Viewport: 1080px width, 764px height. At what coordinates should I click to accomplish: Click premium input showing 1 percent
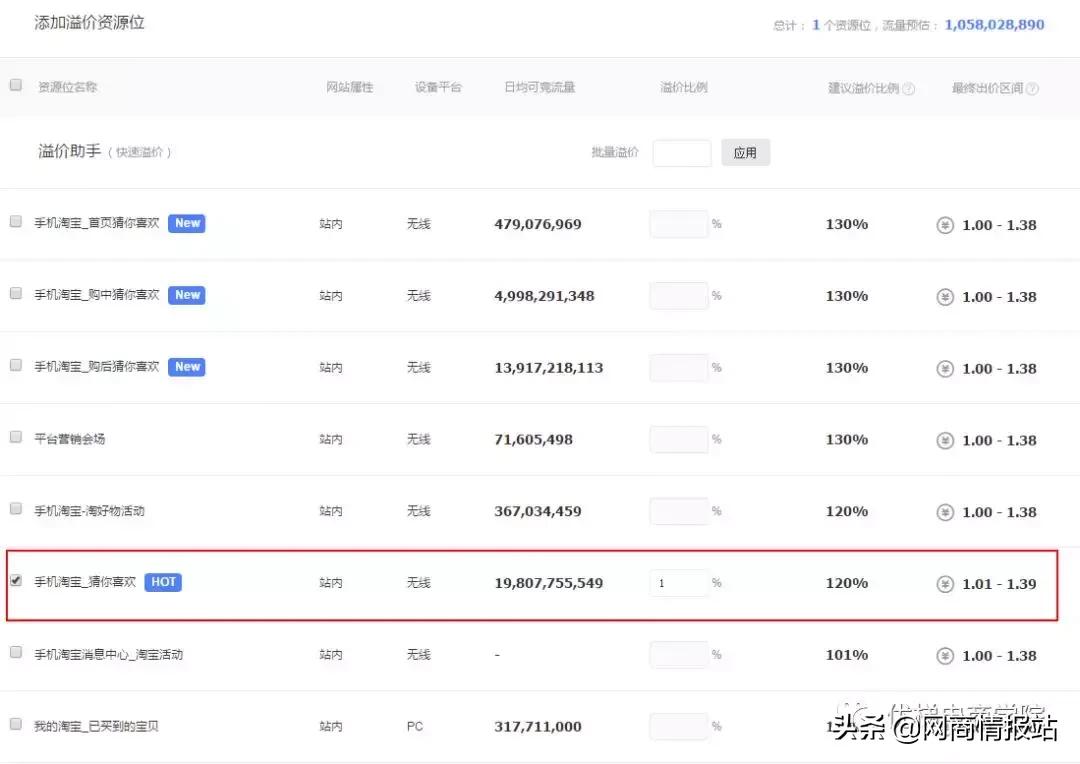point(678,583)
